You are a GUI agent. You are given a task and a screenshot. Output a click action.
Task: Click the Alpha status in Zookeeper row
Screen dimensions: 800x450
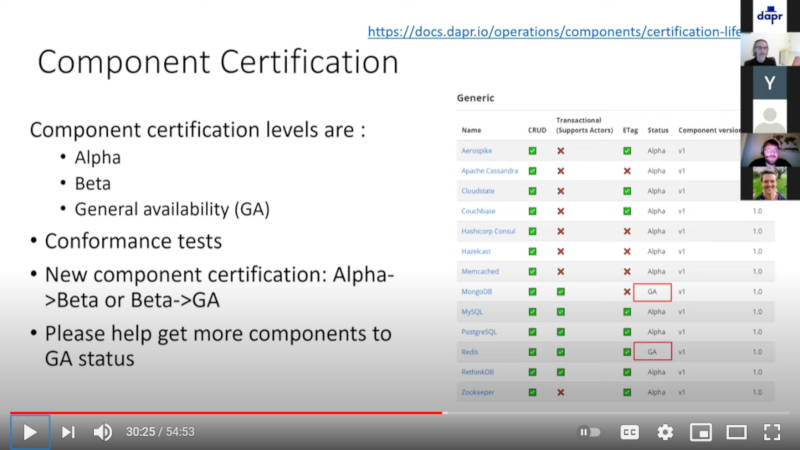tap(656, 392)
